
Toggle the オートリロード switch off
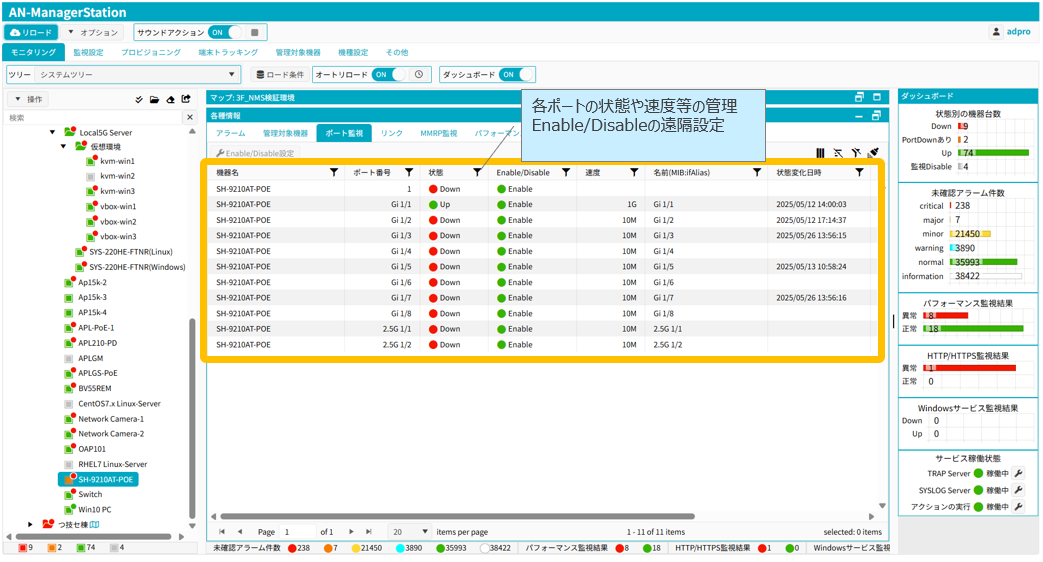390,75
